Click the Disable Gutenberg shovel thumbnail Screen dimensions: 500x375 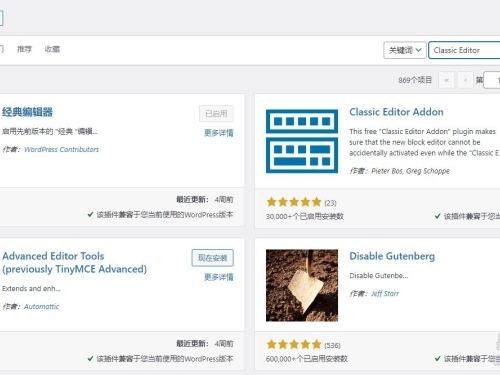coord(302,285)
